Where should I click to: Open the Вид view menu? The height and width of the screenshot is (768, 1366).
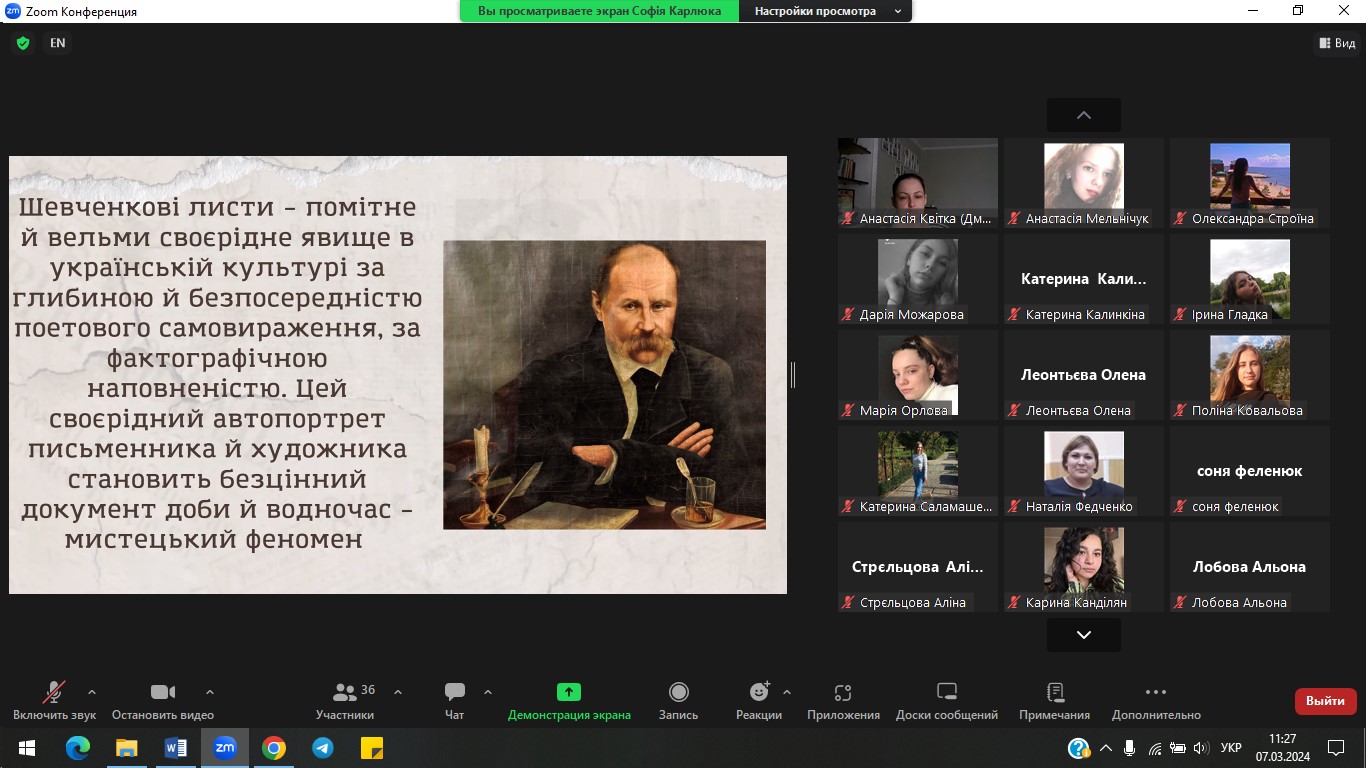[x=1337, y=43]
